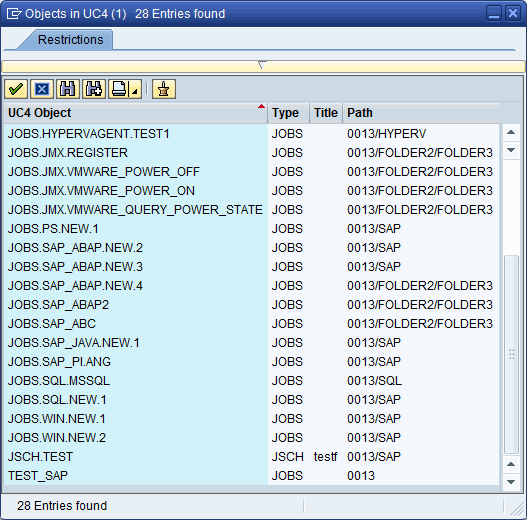
Task: Confirm selection with green checkmark icon
Action: pyautogui.click(x=16, y=89)
